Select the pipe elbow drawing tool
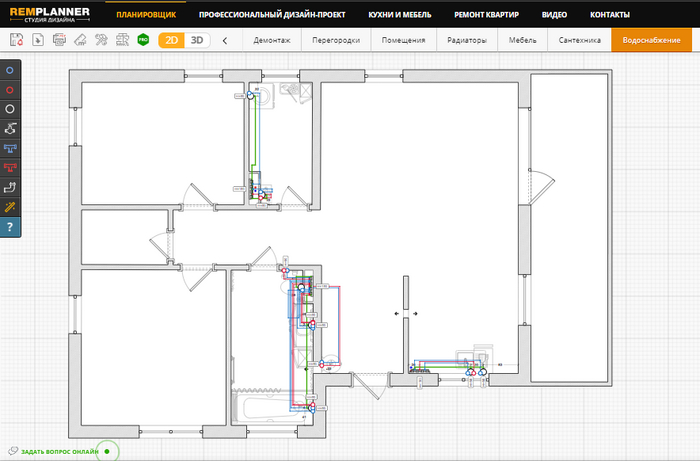Viewport: 700px width, 461px height. coord(10,187)
